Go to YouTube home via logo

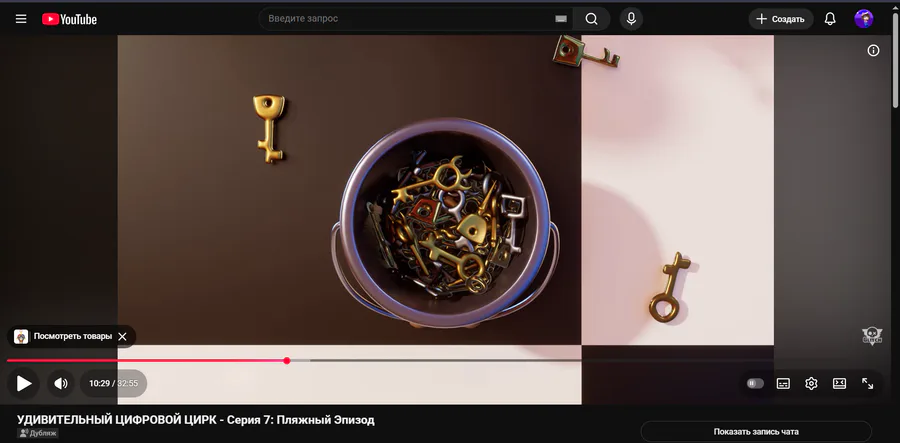click(69, 19)
